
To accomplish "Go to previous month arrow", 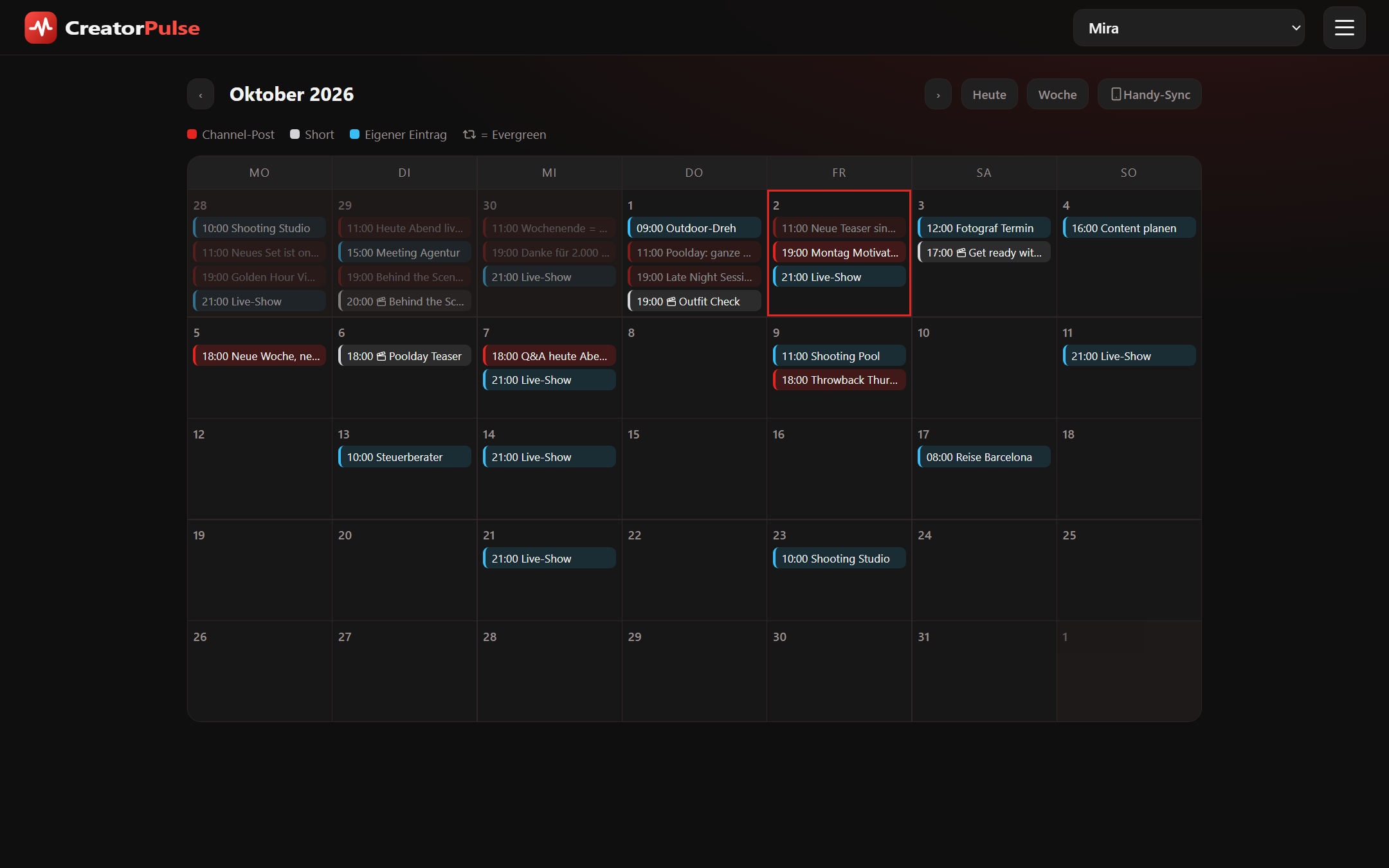I will tap(201, 95).
